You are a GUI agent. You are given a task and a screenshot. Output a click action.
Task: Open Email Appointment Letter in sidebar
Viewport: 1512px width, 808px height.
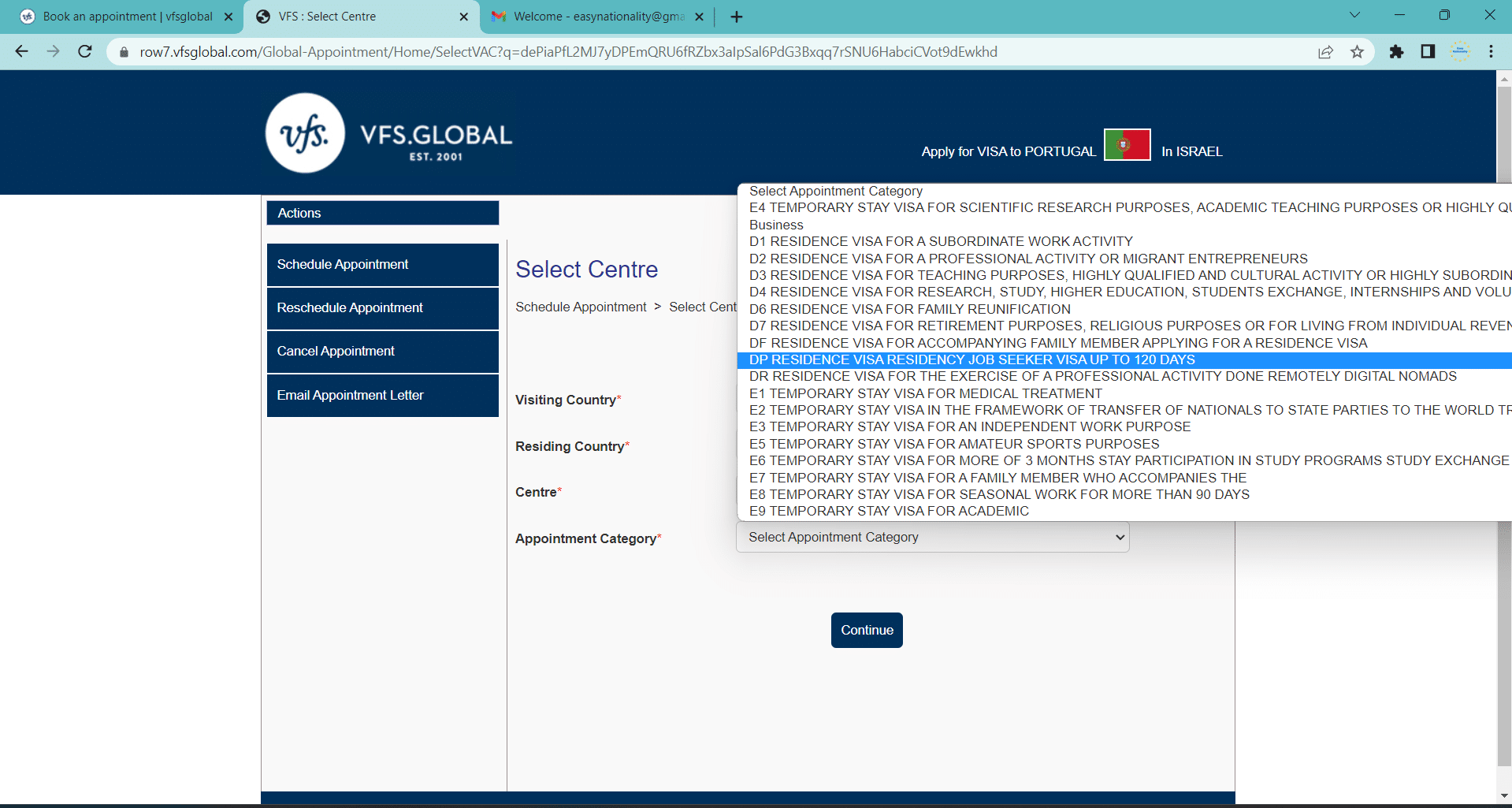[x=383, y=395]
